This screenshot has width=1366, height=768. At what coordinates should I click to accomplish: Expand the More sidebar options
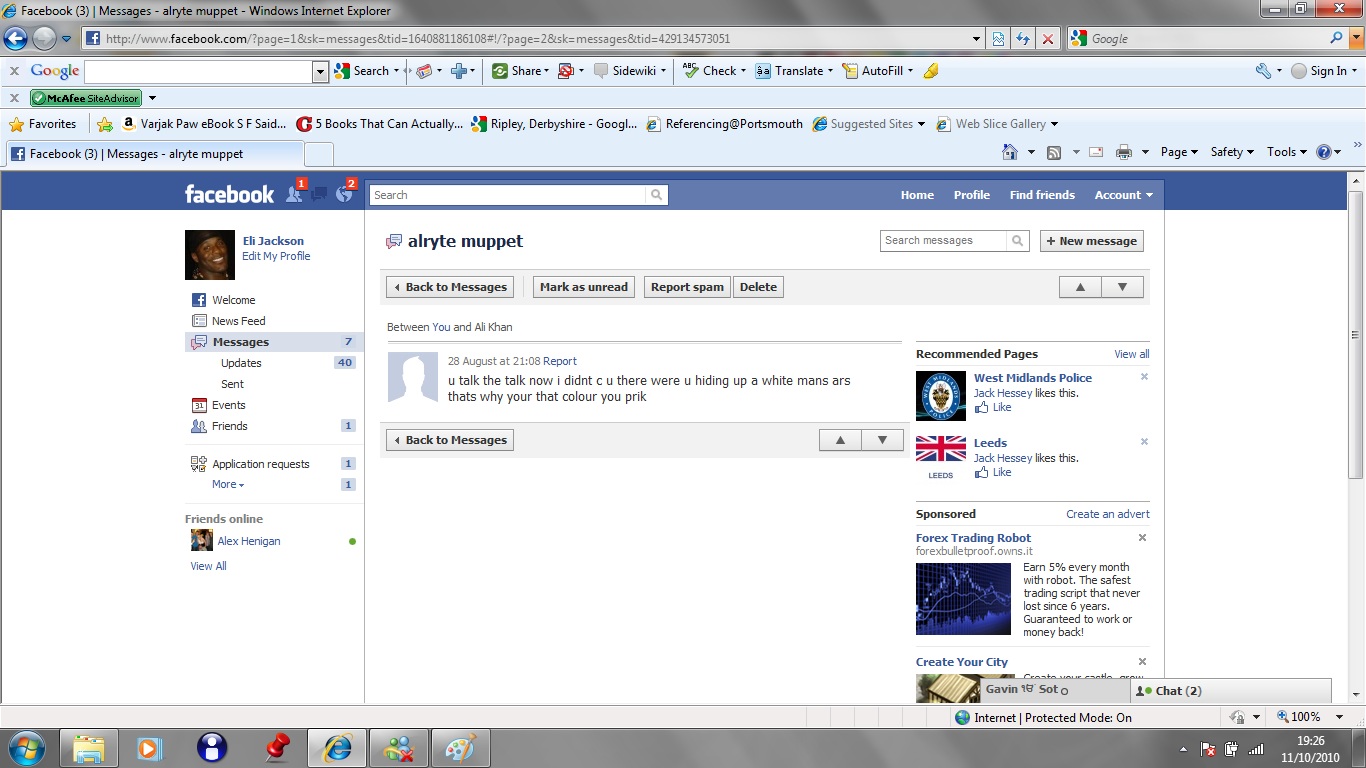click(x=227, y=484)
